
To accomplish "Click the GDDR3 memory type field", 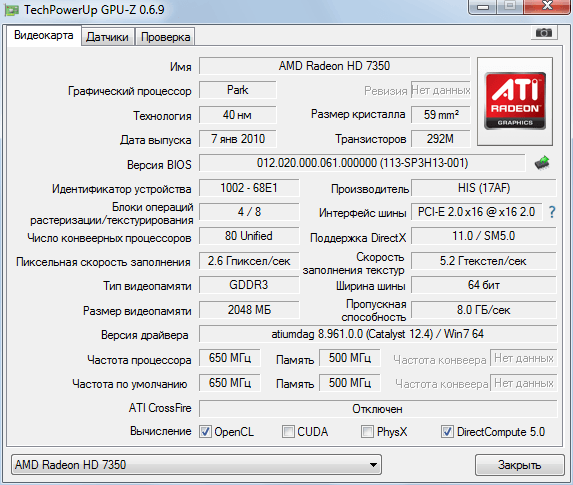I will click(x=249, y=285).
